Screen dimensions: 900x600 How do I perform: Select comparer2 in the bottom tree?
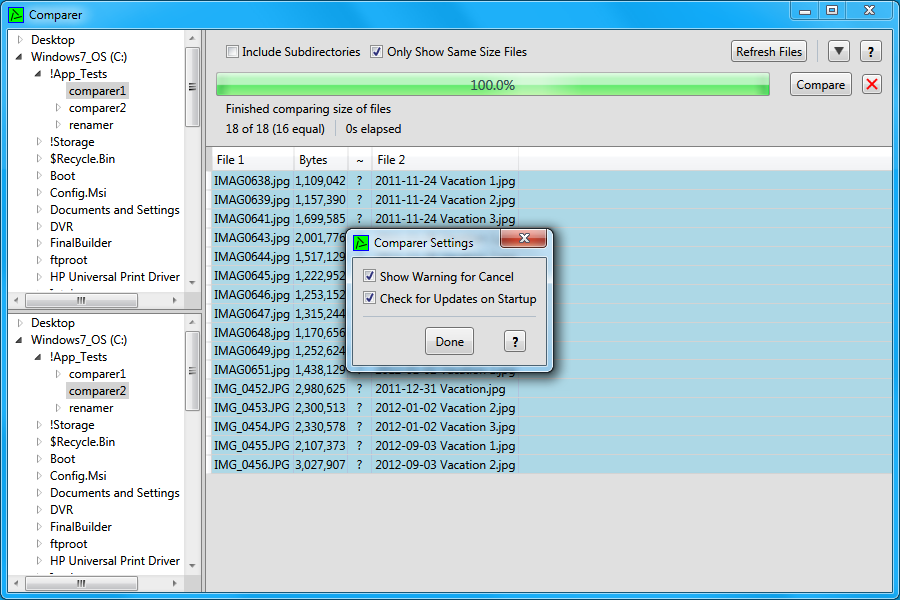click(96, 390)
